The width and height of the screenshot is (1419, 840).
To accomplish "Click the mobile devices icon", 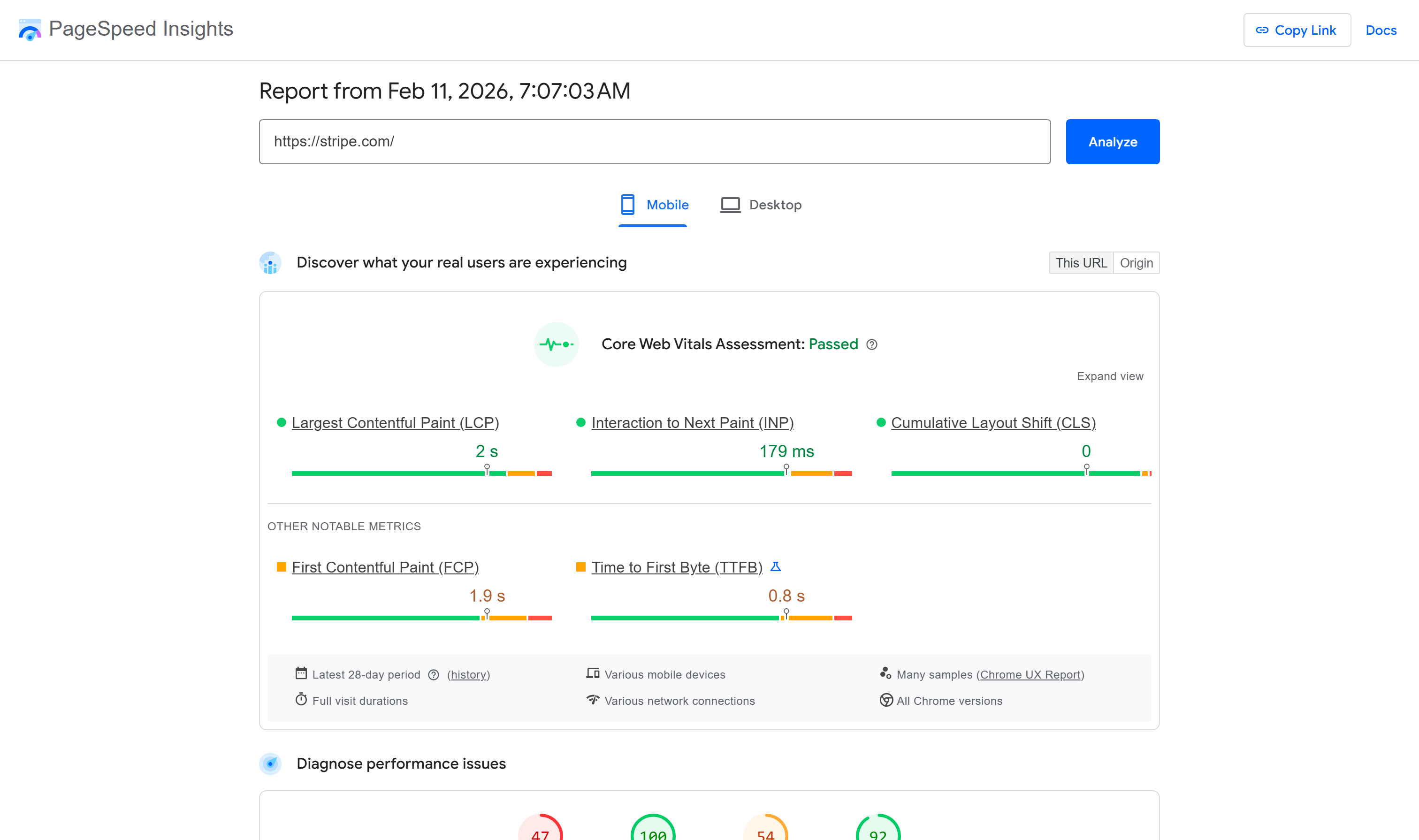I will click(x=593, y=673).
